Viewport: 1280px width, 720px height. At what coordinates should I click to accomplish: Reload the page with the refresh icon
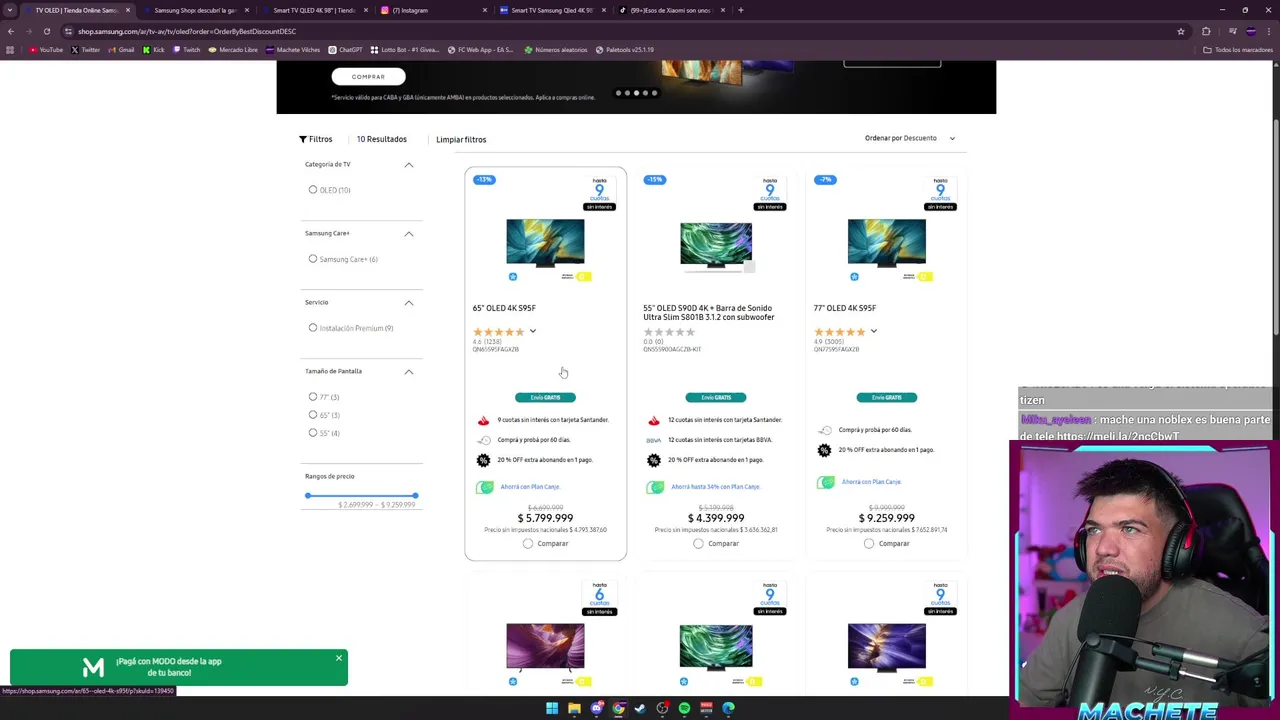(x=46, y=31)
